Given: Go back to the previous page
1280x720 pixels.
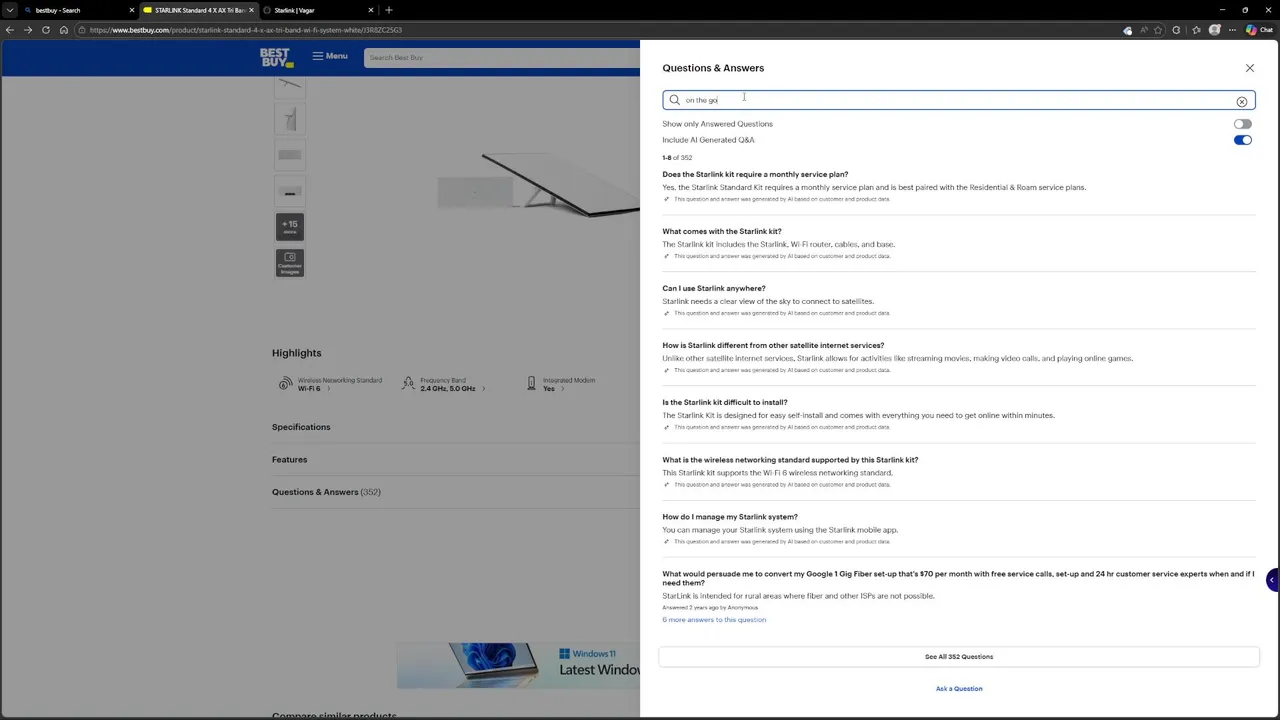Looking at the screenshot, I should 10,30.
